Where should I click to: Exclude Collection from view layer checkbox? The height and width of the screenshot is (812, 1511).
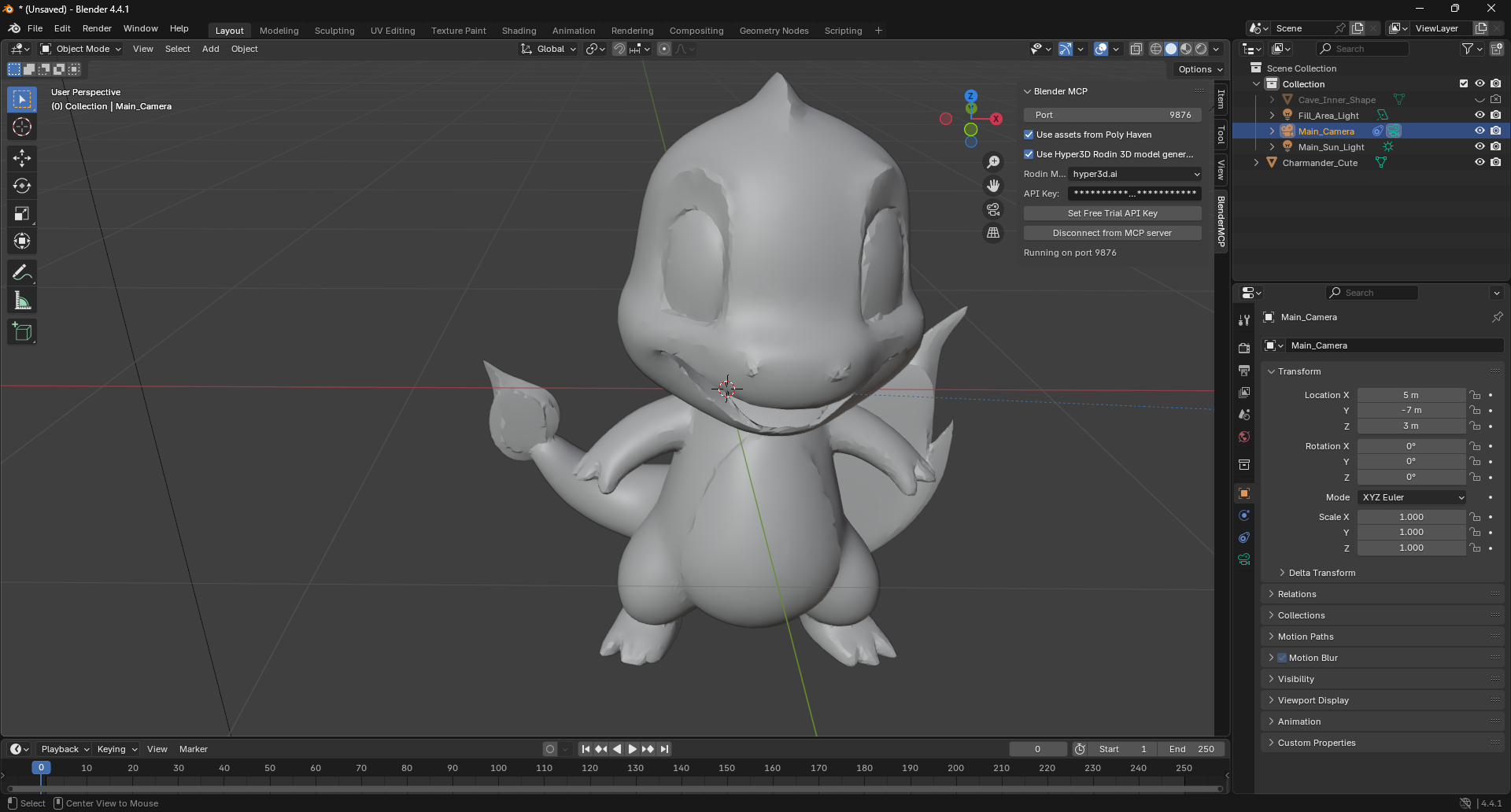click(1464, 83)
